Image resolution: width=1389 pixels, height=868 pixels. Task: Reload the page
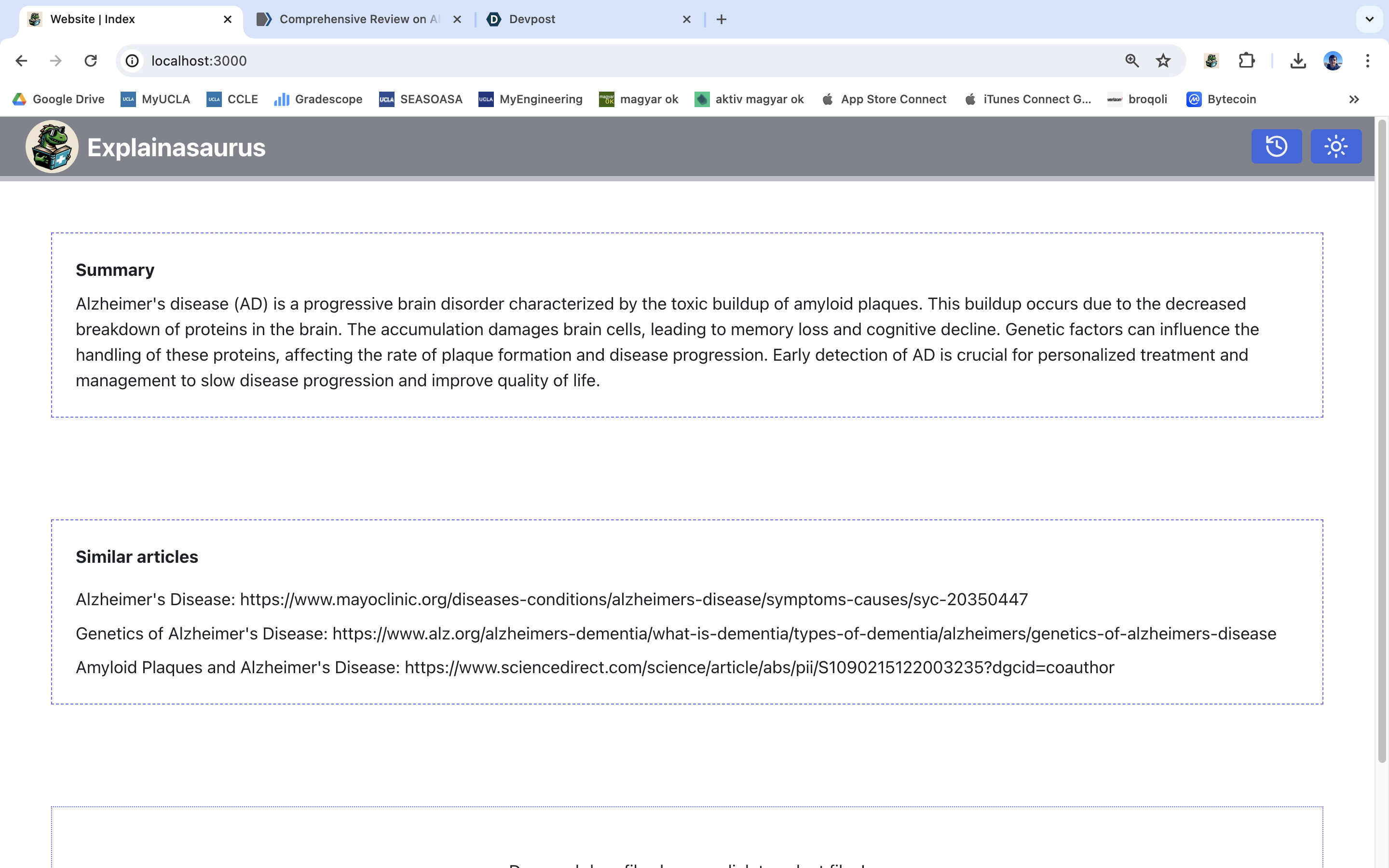click(x=91, y=61)
